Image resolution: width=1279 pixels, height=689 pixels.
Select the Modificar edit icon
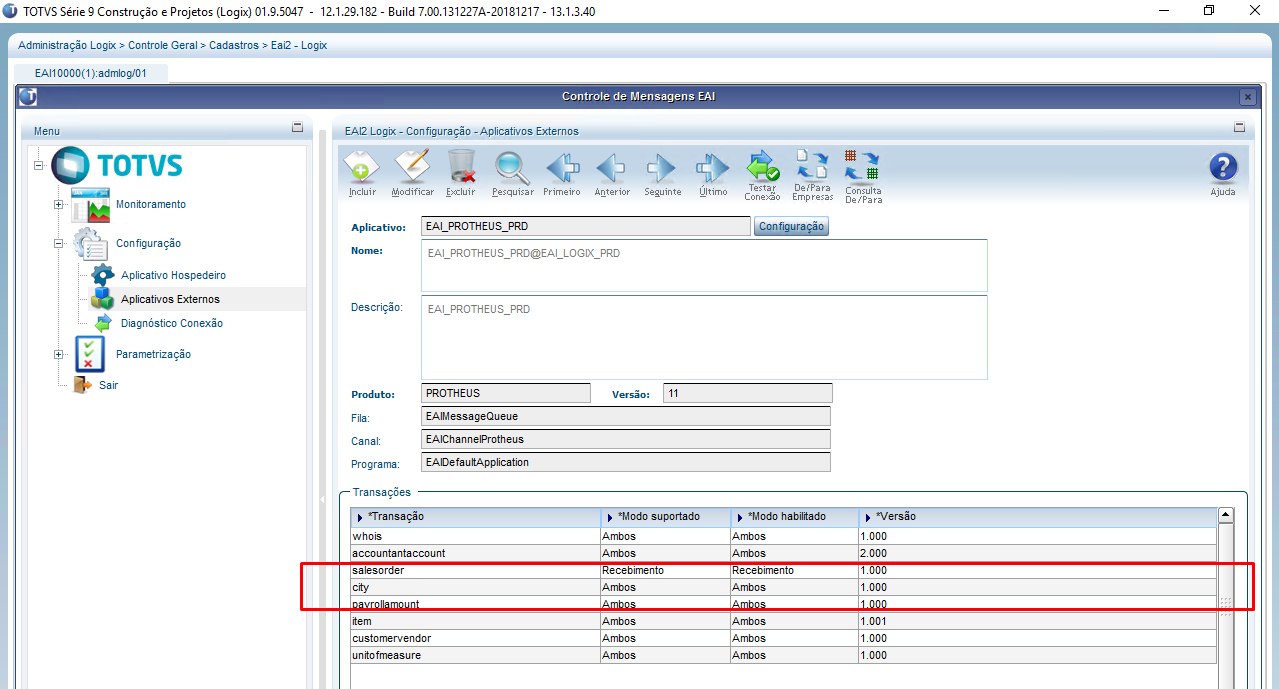(412, 173)
